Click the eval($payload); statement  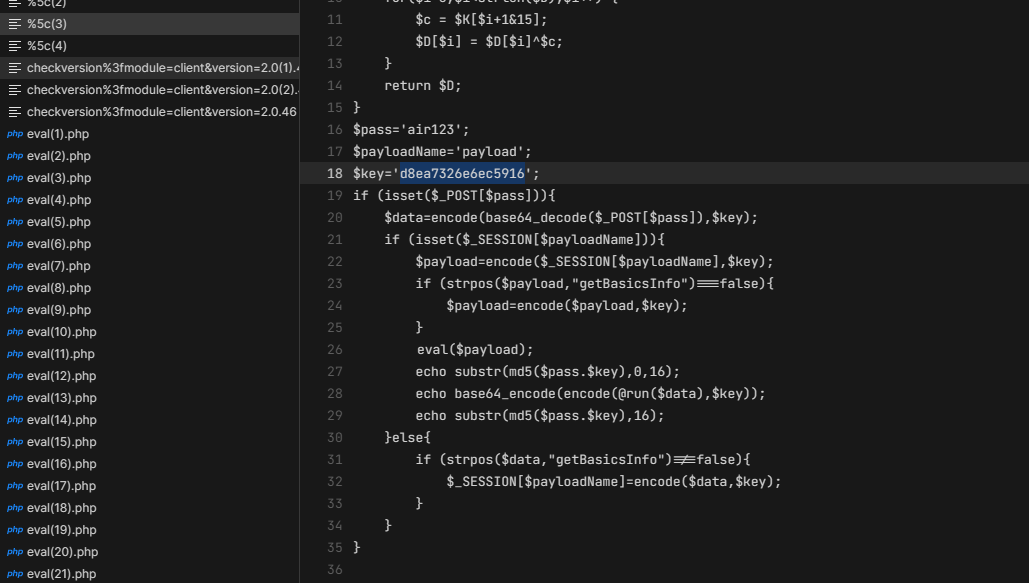tap(475, 349)
